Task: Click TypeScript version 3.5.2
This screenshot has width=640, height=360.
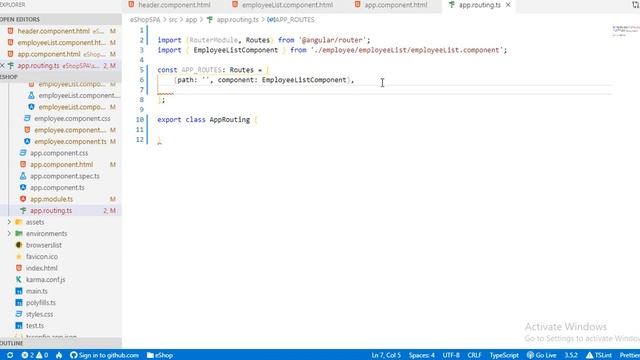Action: (x=571, y=355)
